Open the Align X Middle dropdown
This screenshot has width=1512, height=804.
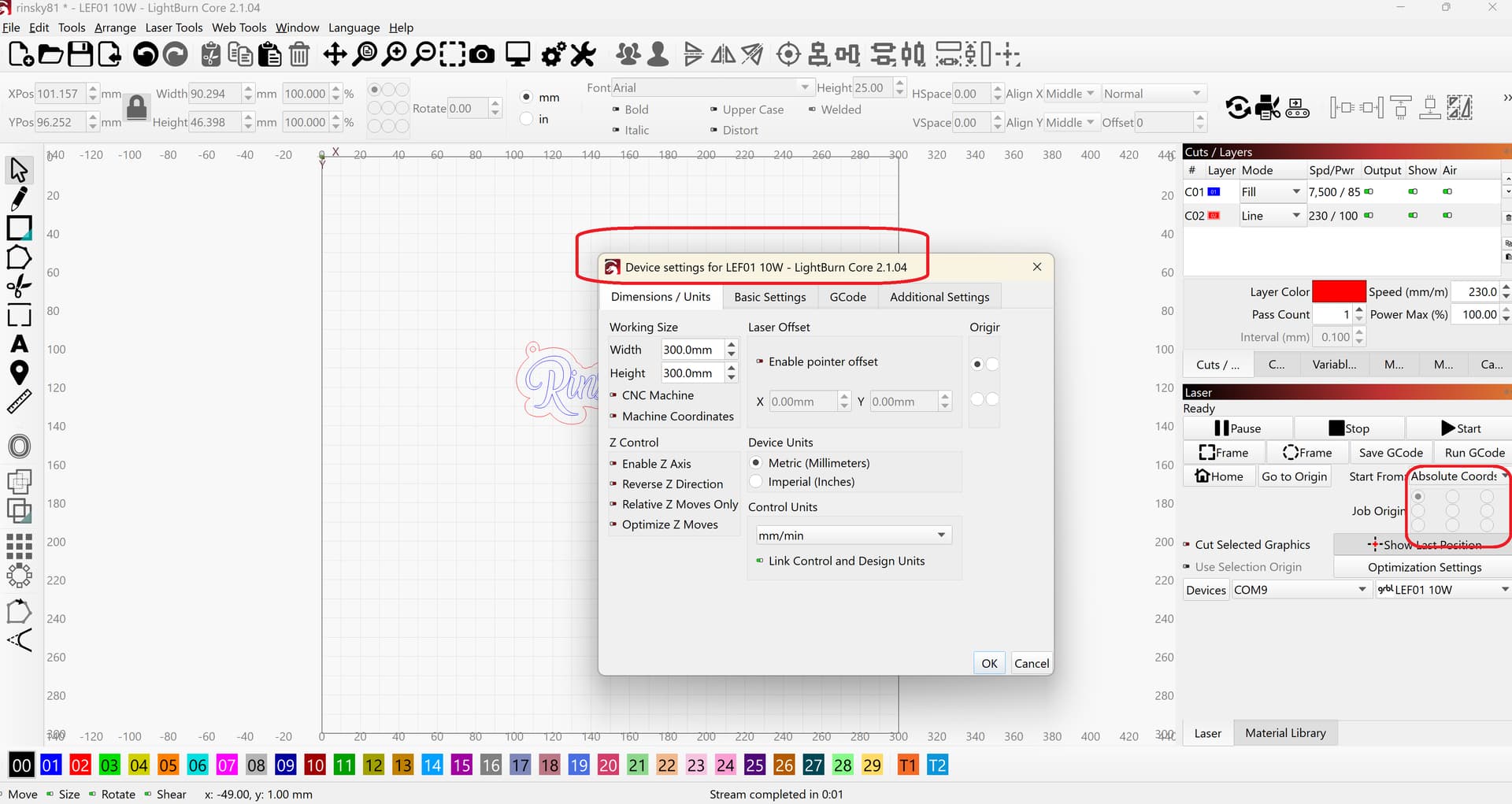click(1072, 94)
